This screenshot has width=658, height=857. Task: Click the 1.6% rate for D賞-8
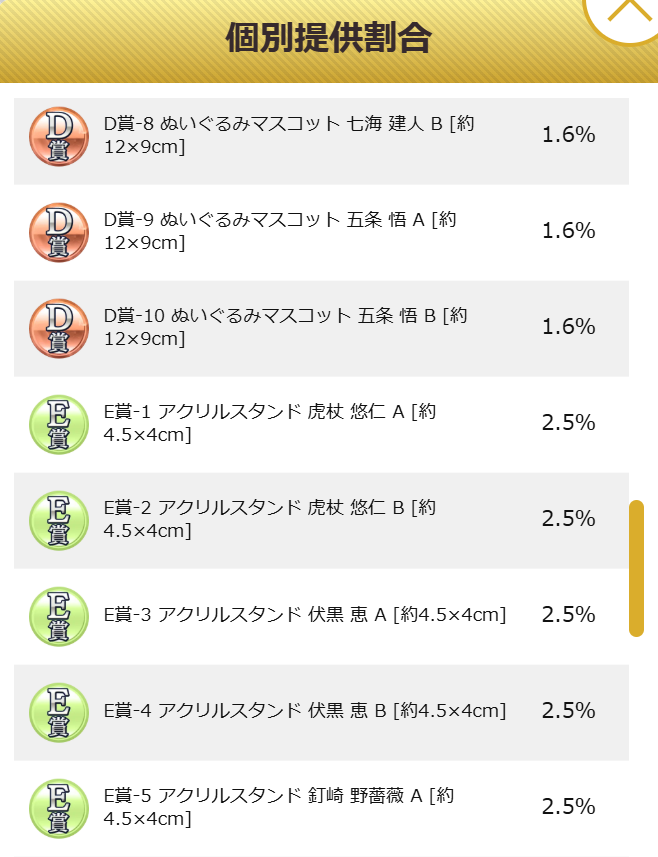[568, 134]
